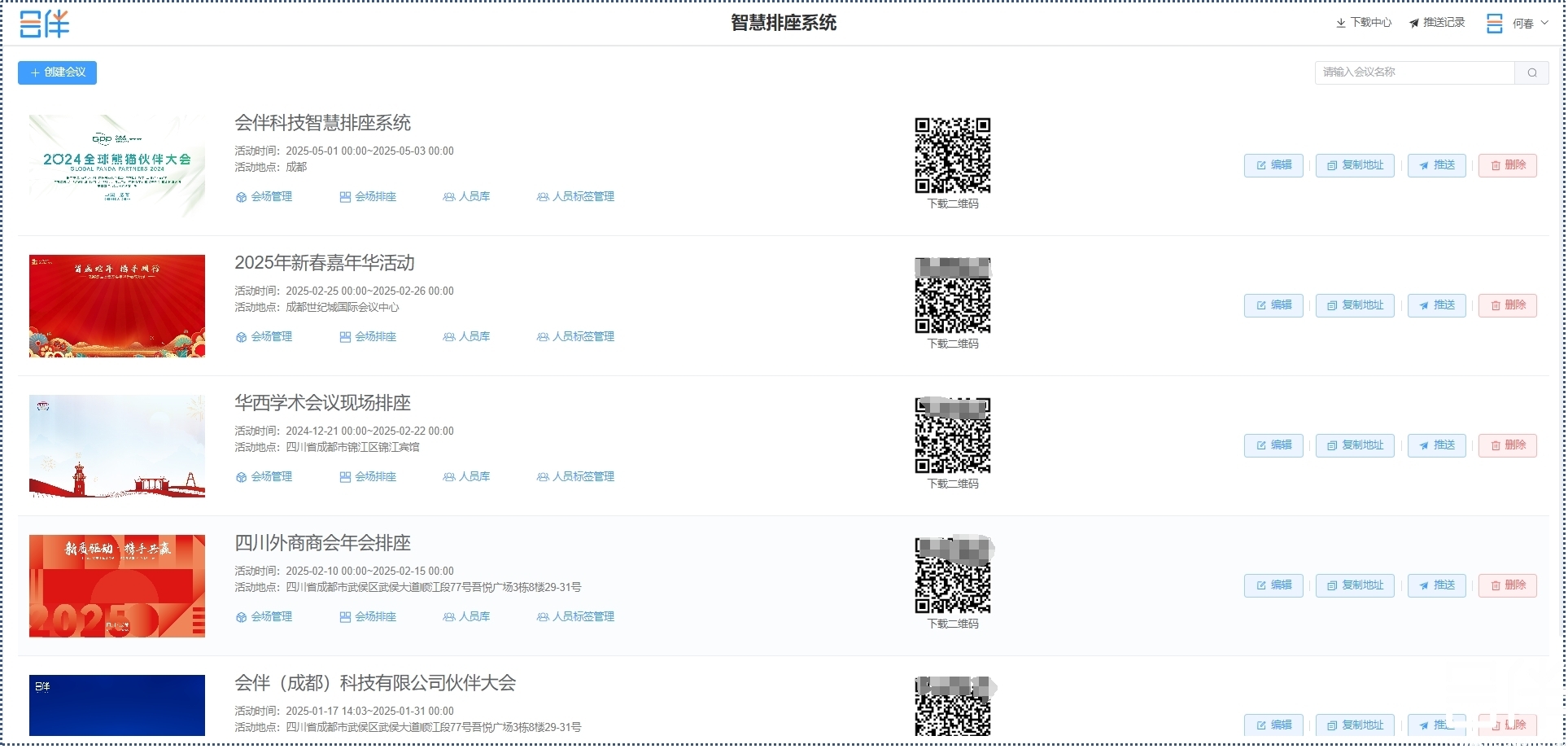
Task: Click the blue 伙伴大会 thumbnail
Action: click(117, 706)
